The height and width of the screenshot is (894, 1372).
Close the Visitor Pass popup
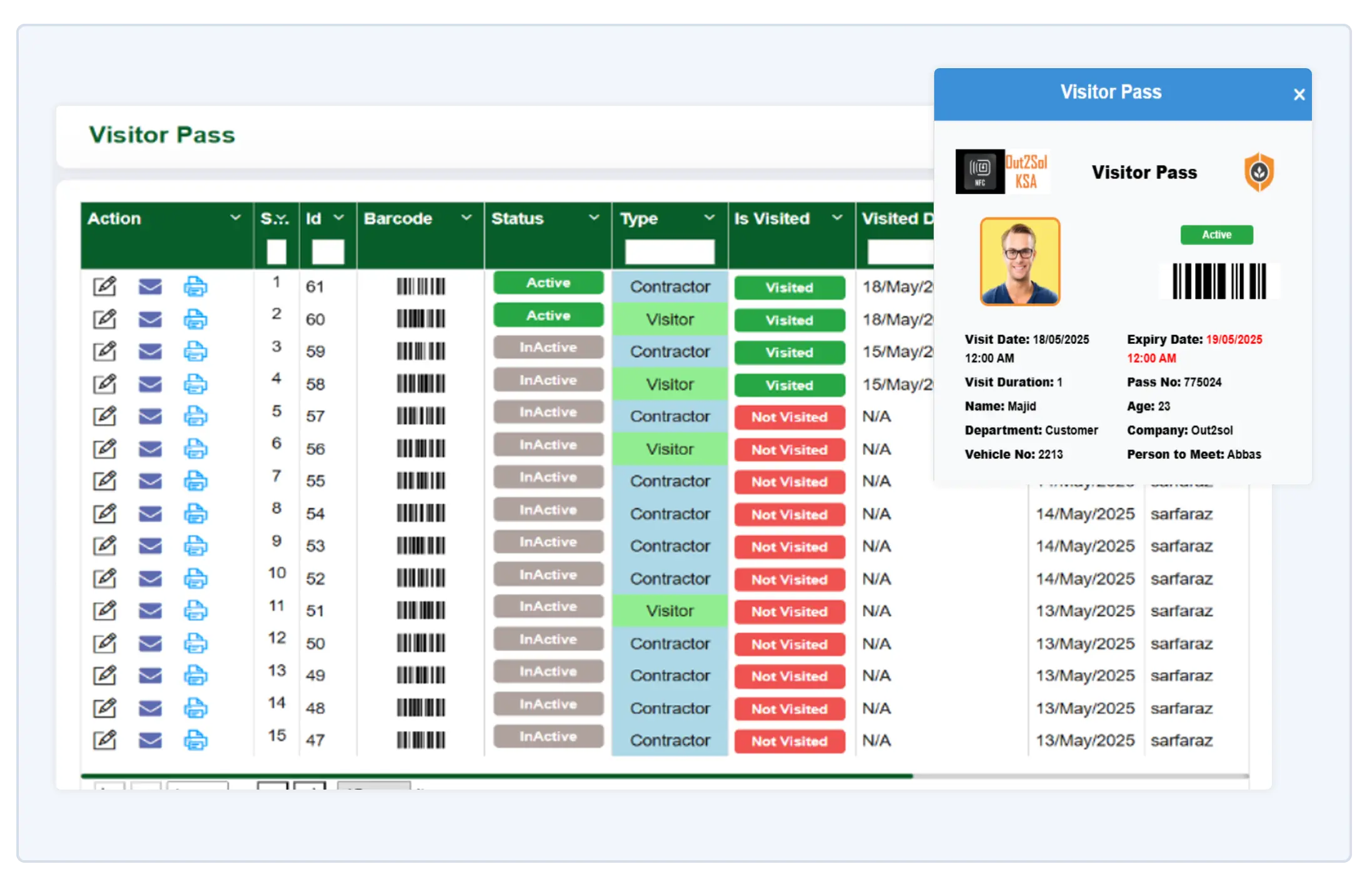pos(1299,95)
